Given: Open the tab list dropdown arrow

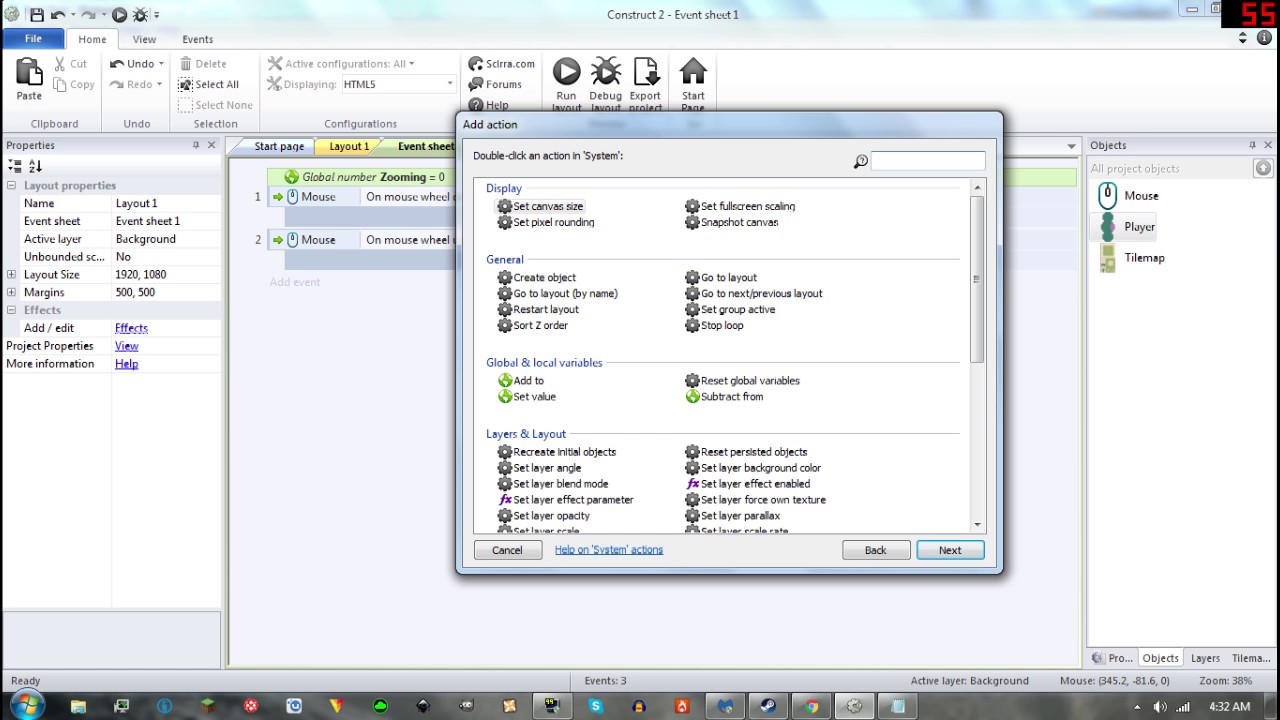Looking at the screenshot, I should [1072, 147].
